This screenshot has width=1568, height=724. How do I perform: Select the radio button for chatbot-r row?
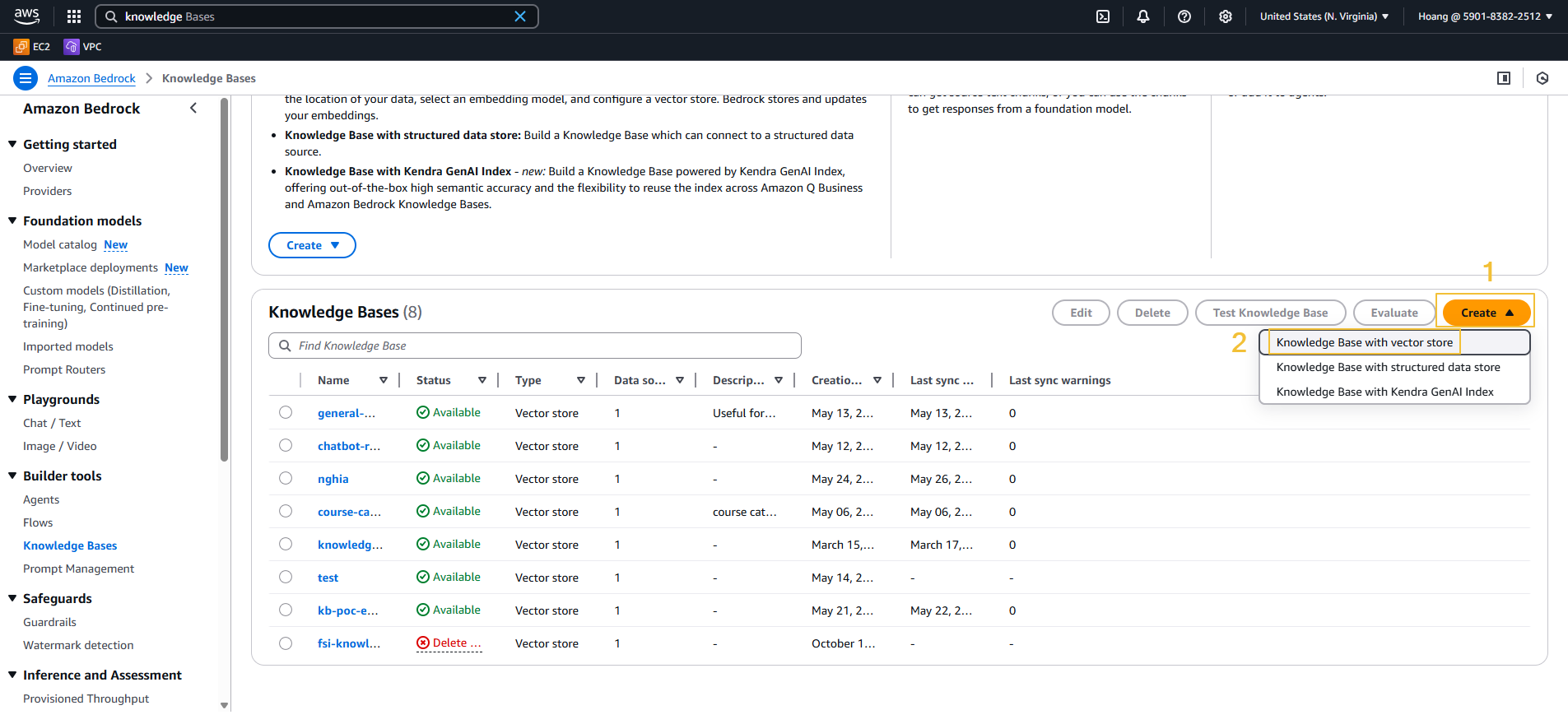click(x=286, y=445)
